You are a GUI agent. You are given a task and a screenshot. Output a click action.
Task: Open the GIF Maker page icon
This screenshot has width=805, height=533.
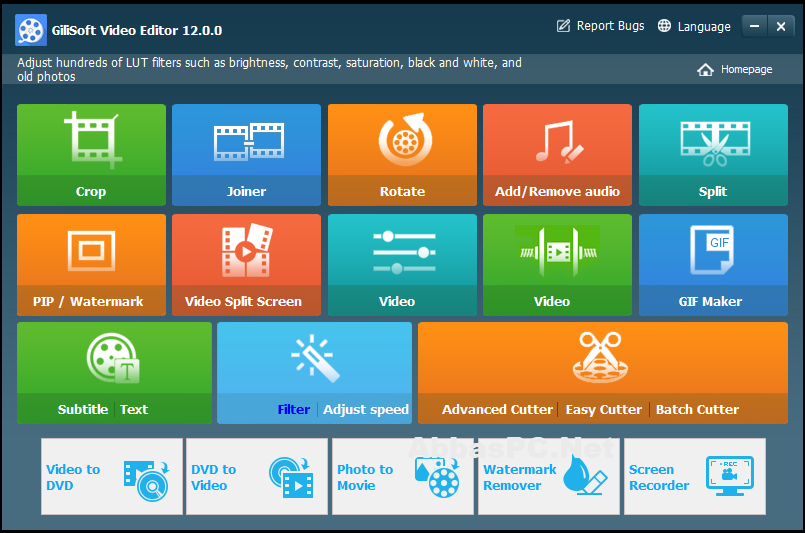[712, 250]
